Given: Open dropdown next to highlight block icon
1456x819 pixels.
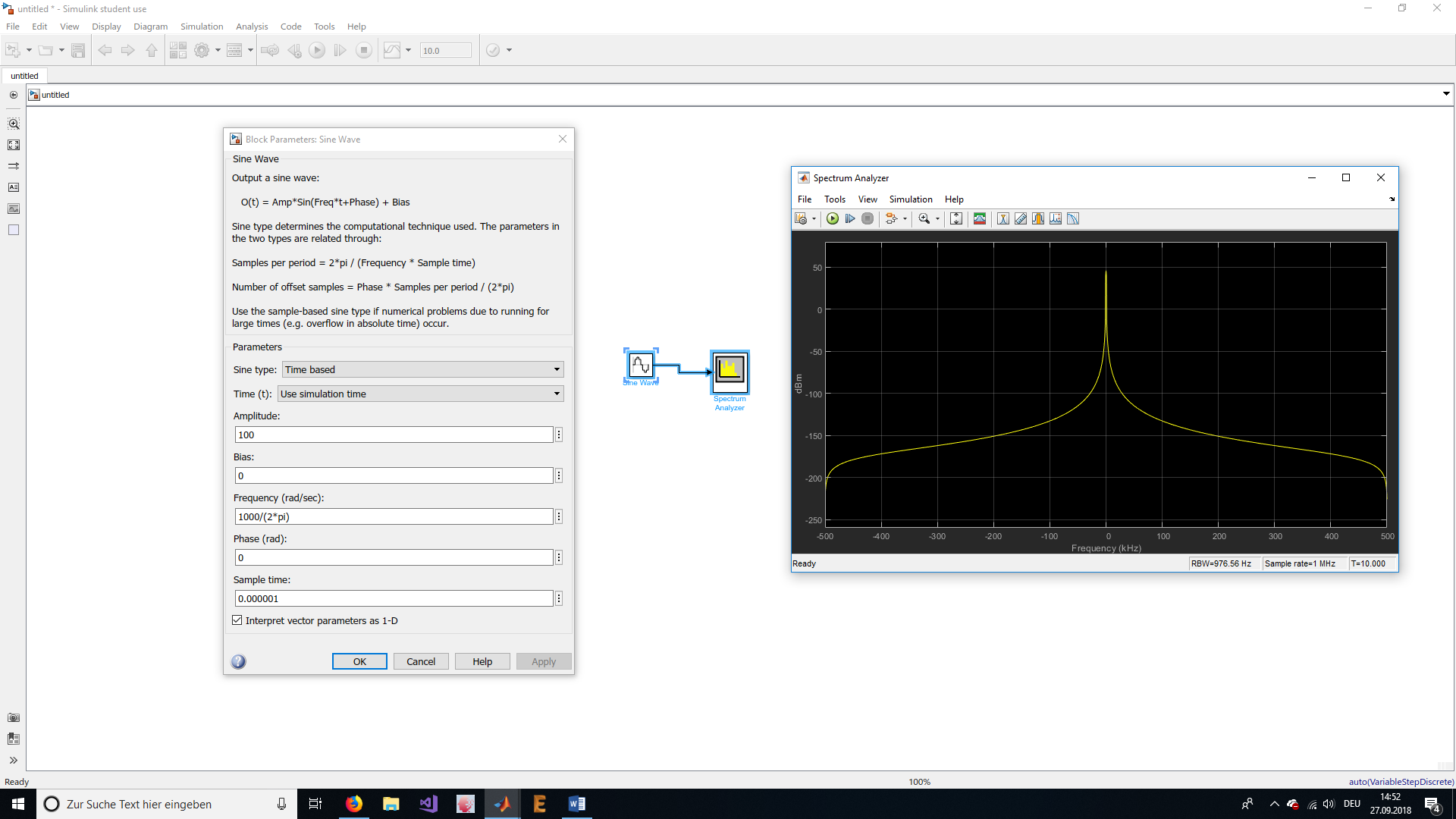Looking at the screenshot, I should pos(905,219).
